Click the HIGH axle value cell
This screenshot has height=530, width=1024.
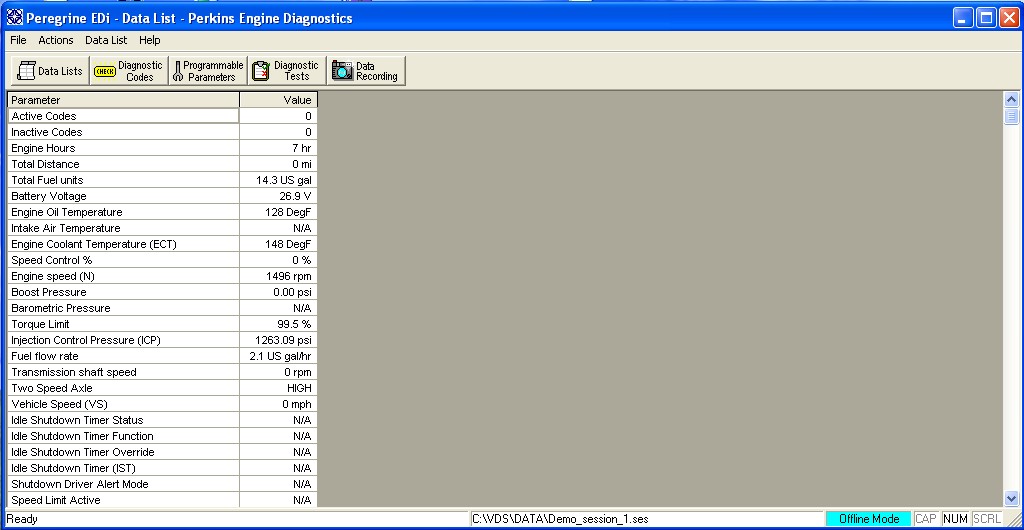(279, 388)
